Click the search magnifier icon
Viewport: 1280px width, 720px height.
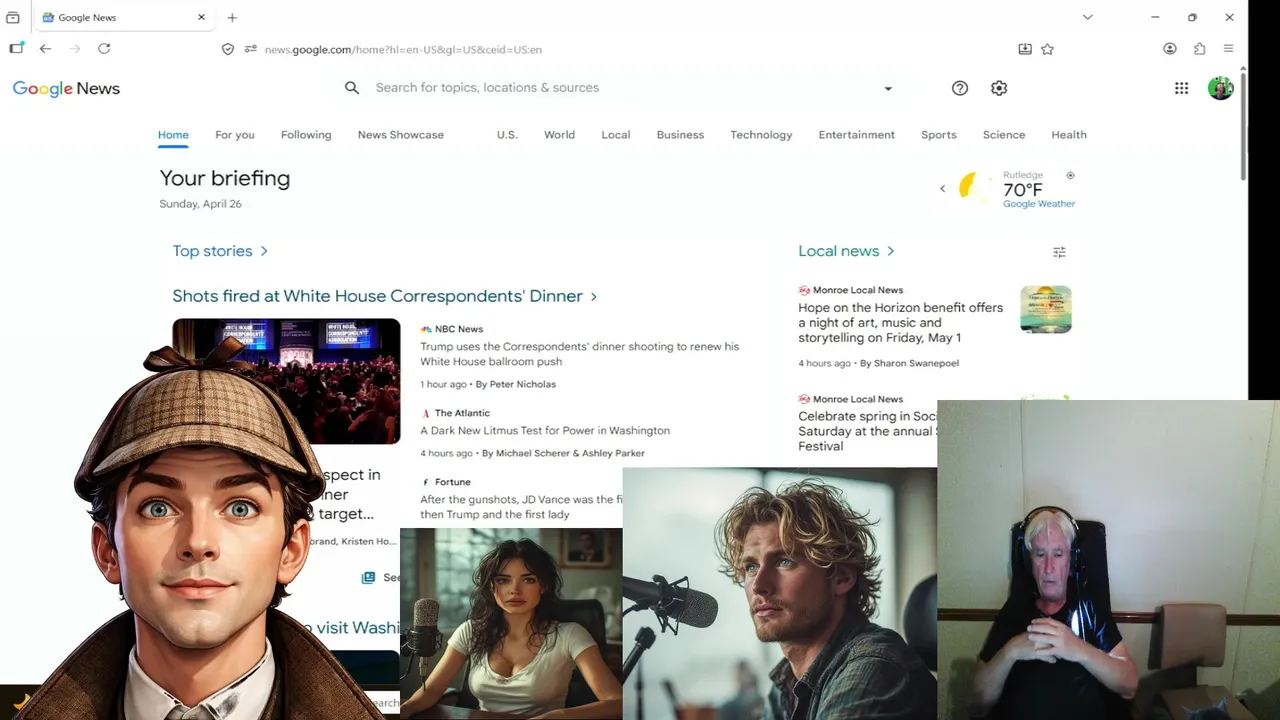point(352,88)
